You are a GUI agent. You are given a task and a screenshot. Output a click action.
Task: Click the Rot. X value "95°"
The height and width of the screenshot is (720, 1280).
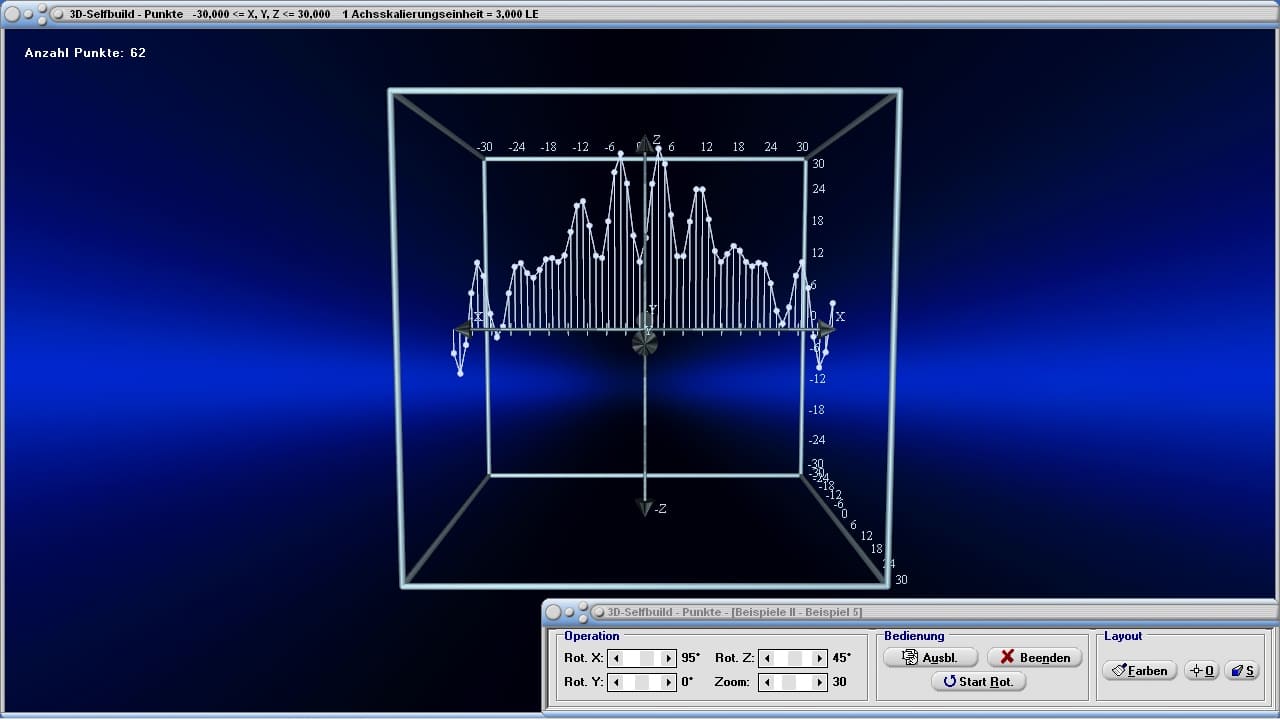click(691, 658)
